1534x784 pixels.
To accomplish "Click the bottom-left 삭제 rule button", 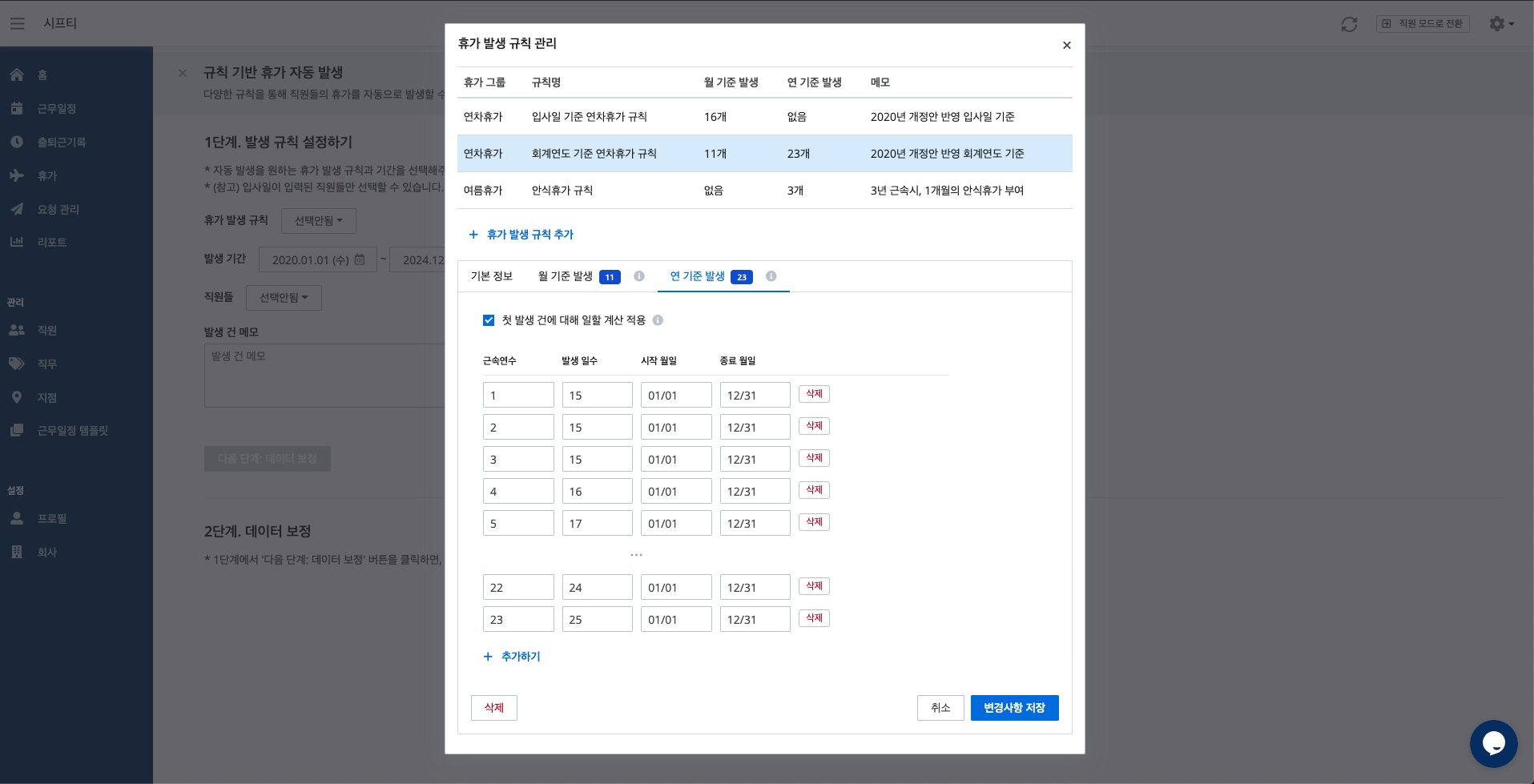I will click(x=494, y=708).
